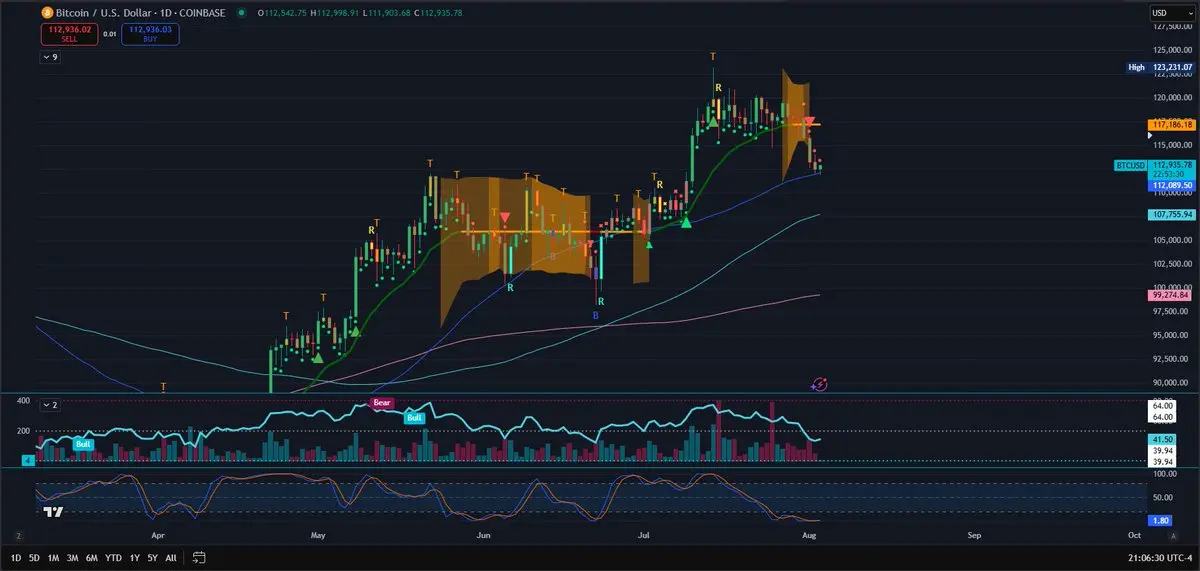Click the blue 1.80 oscillator value label
The image size is (1200, 571).
click(x=1160, y=521)
